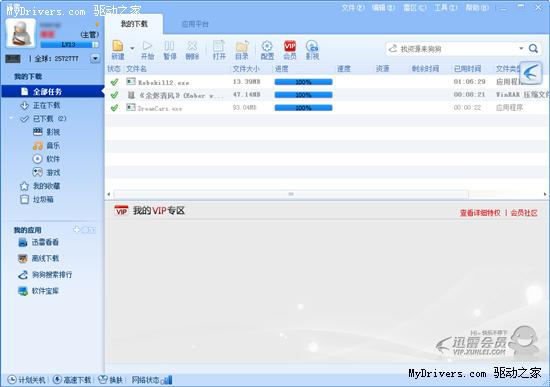The width and height of the screenshot is (550, 387).
Task: Open the 工具 menu
Action: click(446, 7)
